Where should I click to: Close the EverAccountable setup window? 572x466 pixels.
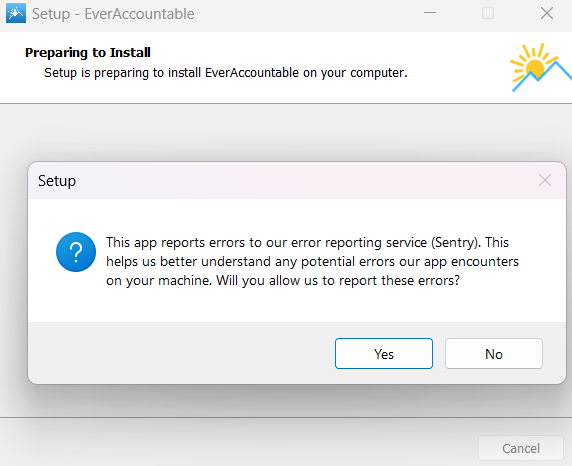[x=546, y=14]
